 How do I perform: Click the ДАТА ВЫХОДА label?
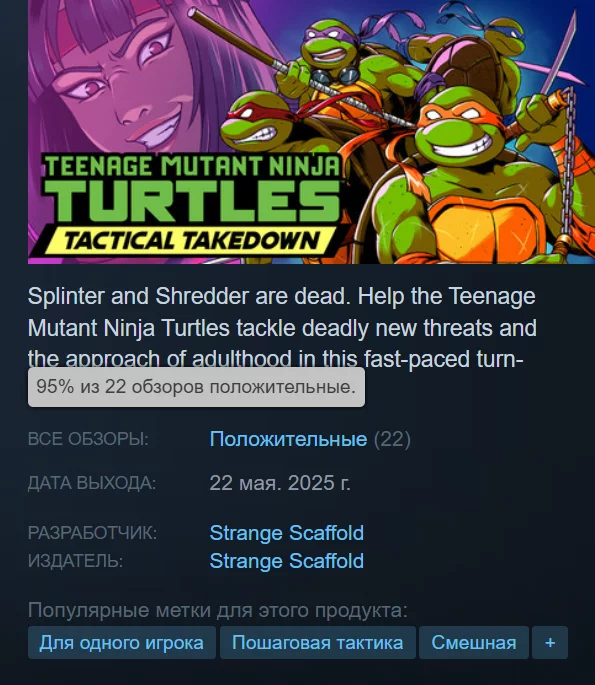(92, 483)
